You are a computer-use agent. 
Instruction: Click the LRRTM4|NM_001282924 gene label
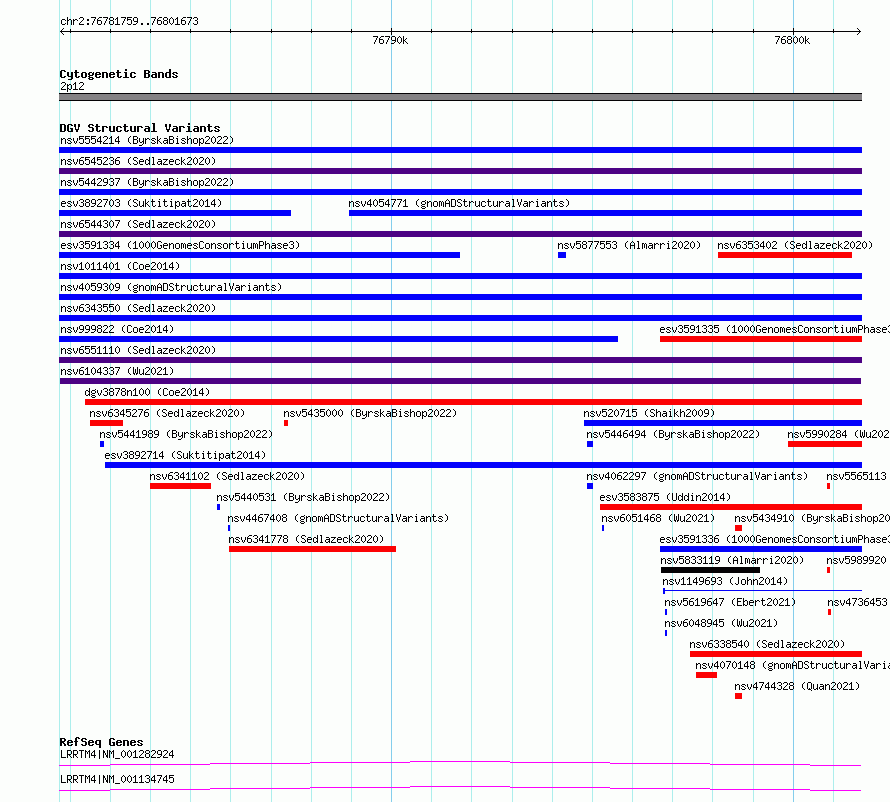tap(117, 754)
